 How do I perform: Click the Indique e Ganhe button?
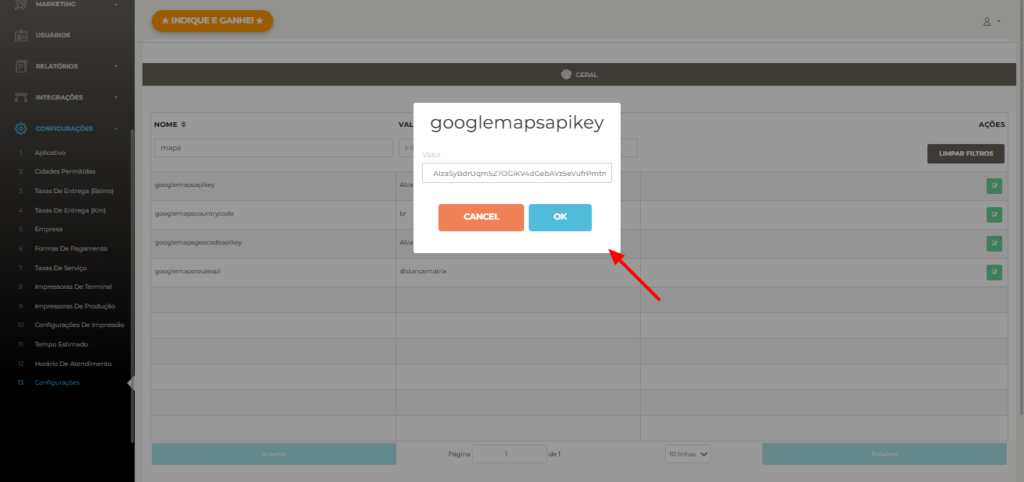pos(212,21)
